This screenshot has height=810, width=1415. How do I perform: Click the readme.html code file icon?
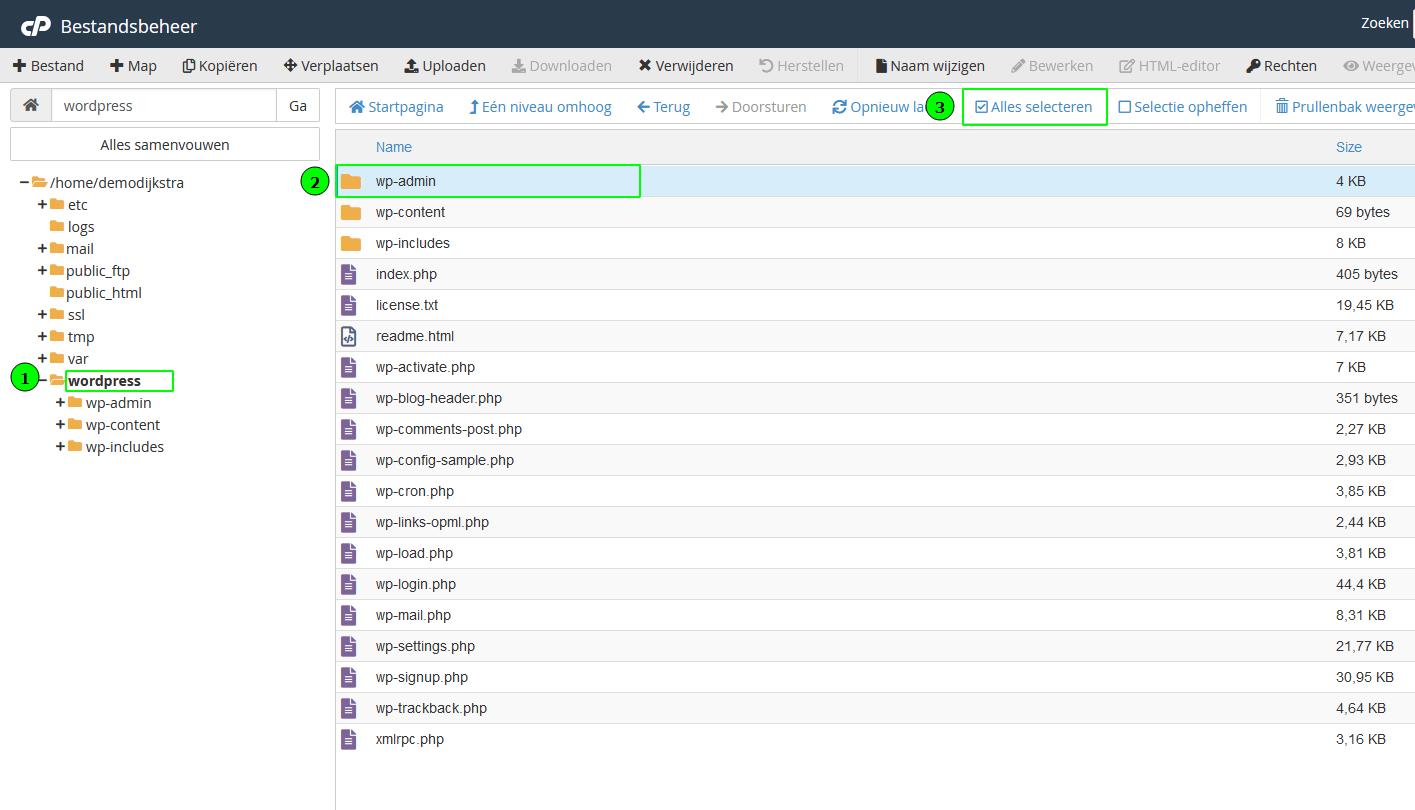(x=348, y=336)
